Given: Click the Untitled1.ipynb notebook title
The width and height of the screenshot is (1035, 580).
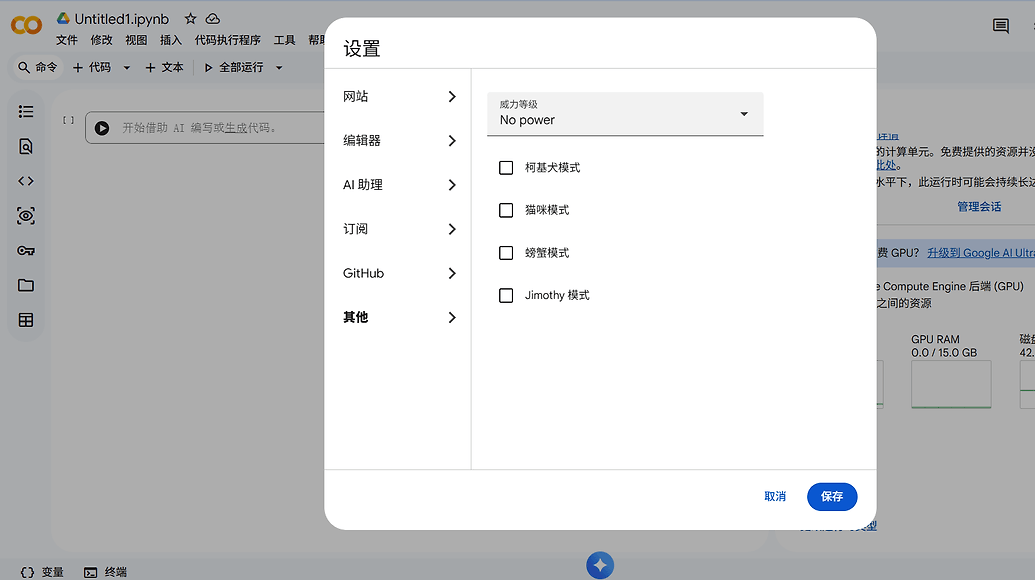Looking at the screenshot, I should click(121, 19).
